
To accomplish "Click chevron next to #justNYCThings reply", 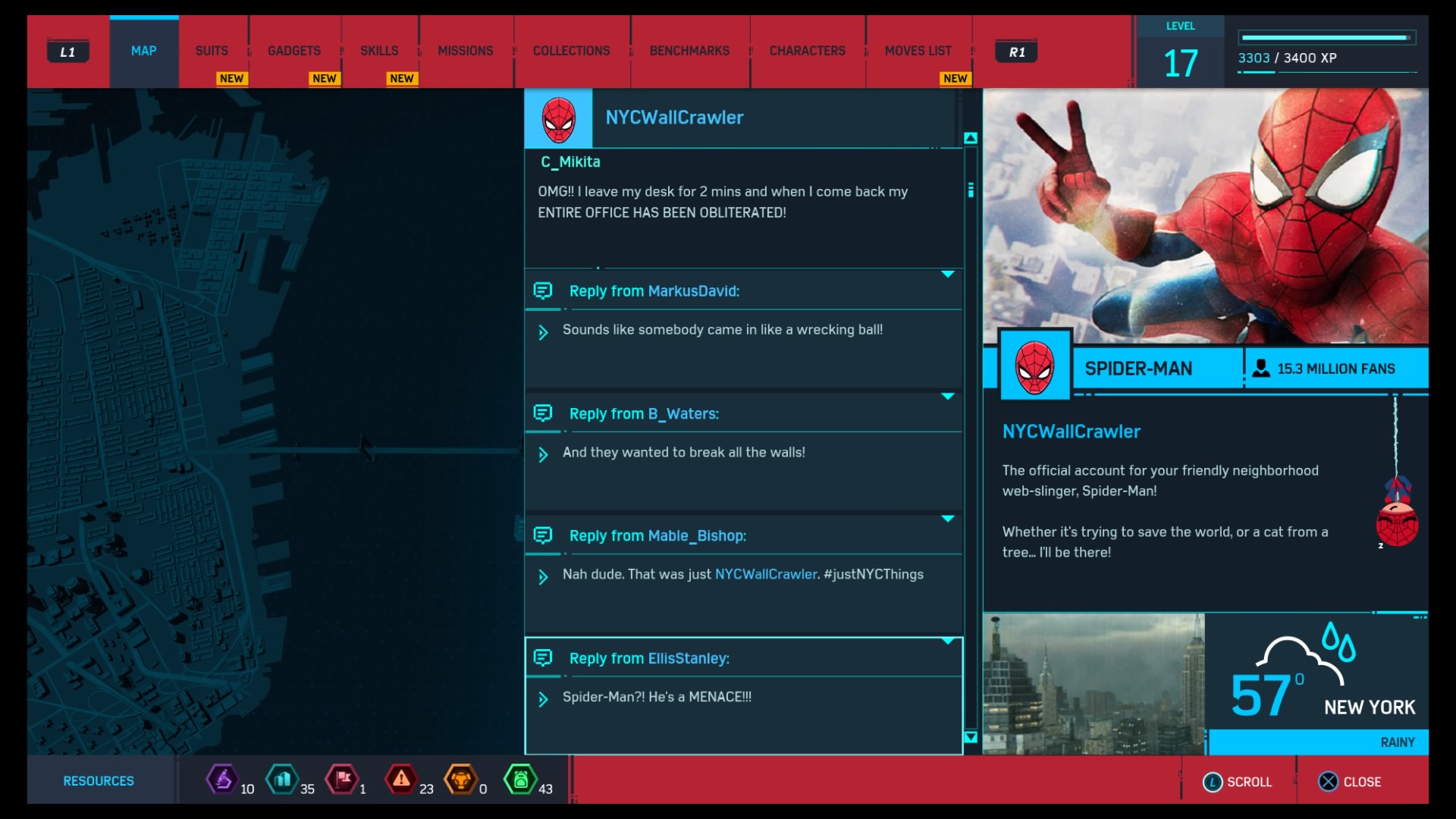I will click(x=543, y=577).
